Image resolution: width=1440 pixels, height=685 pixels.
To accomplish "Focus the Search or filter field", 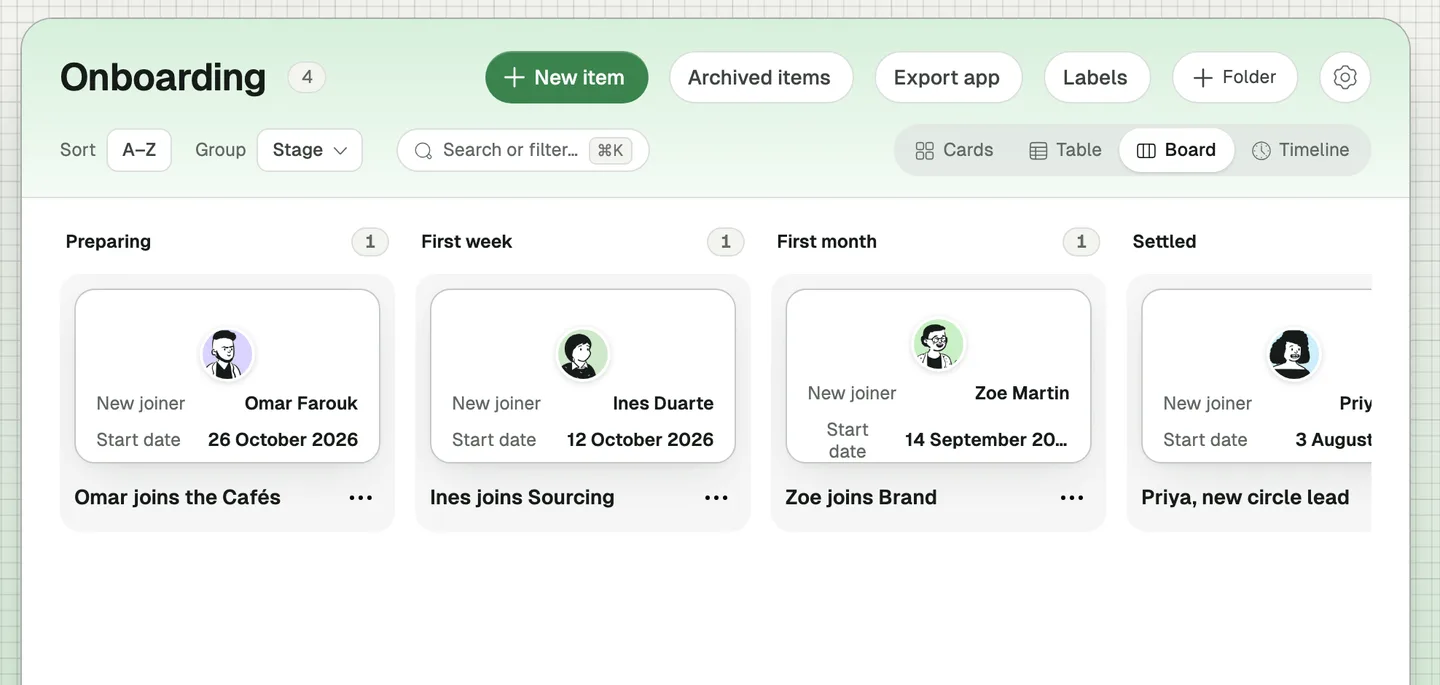I will [523, 150].
